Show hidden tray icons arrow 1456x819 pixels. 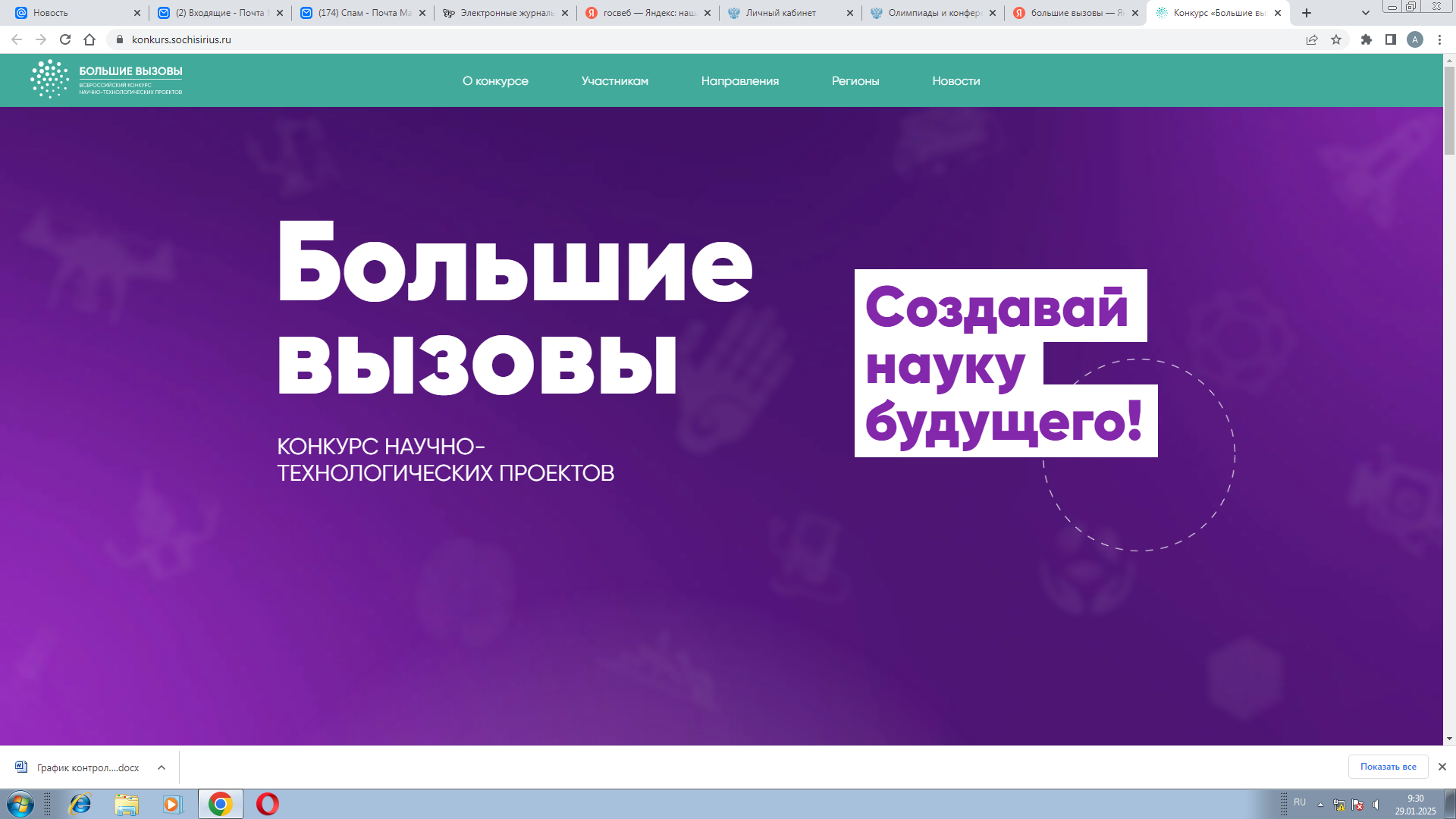[1320, 805]
